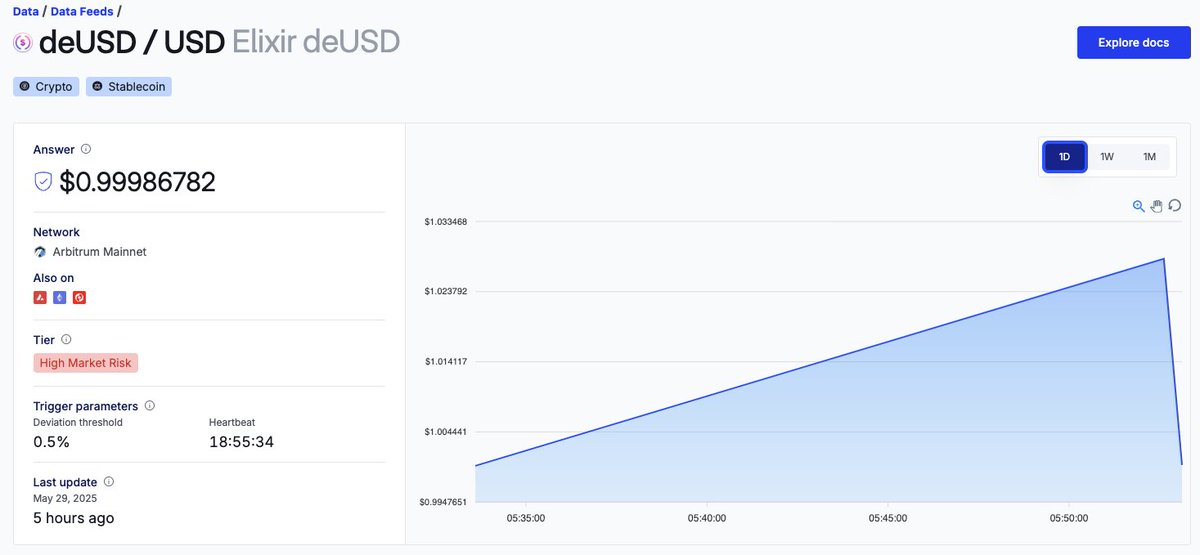Viewport: 1200px width, 555px height.
Task: Click the Elixir deUSD subtitle text
Action: [316, 43]
